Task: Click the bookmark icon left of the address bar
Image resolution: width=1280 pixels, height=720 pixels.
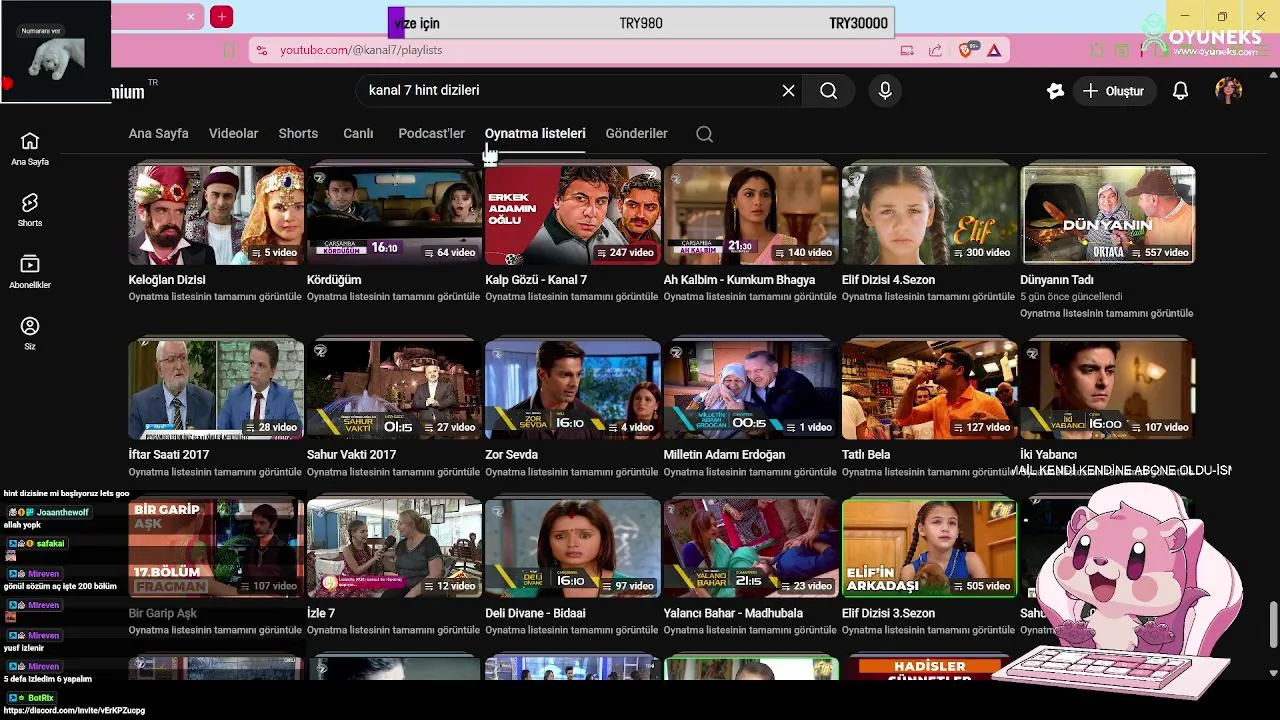Action: pyautogui.click(x=229, y=50)
